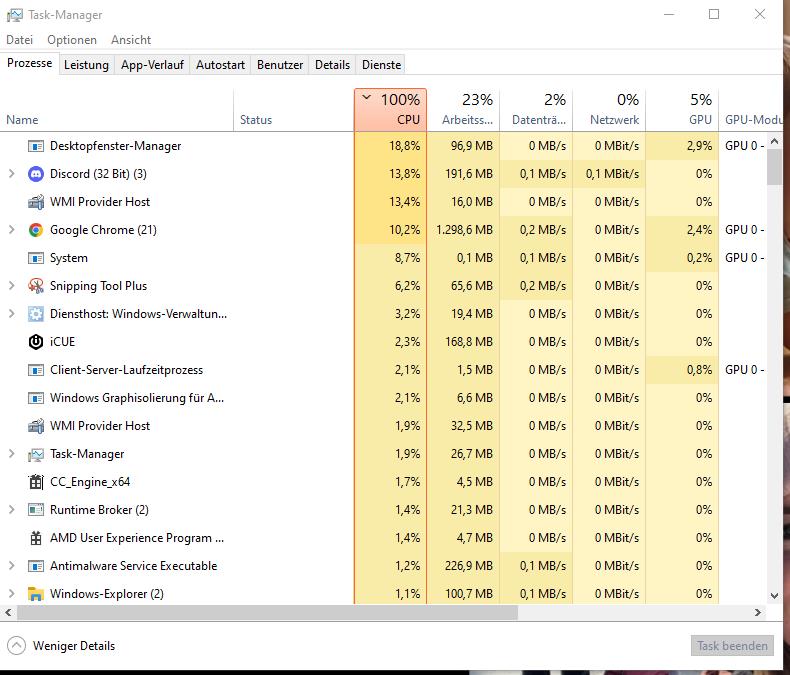The height and width of the screenshot is (675, 790).
Task: Click the Client-Server-Laufzeitprozess icon
Action: (36, 370)
